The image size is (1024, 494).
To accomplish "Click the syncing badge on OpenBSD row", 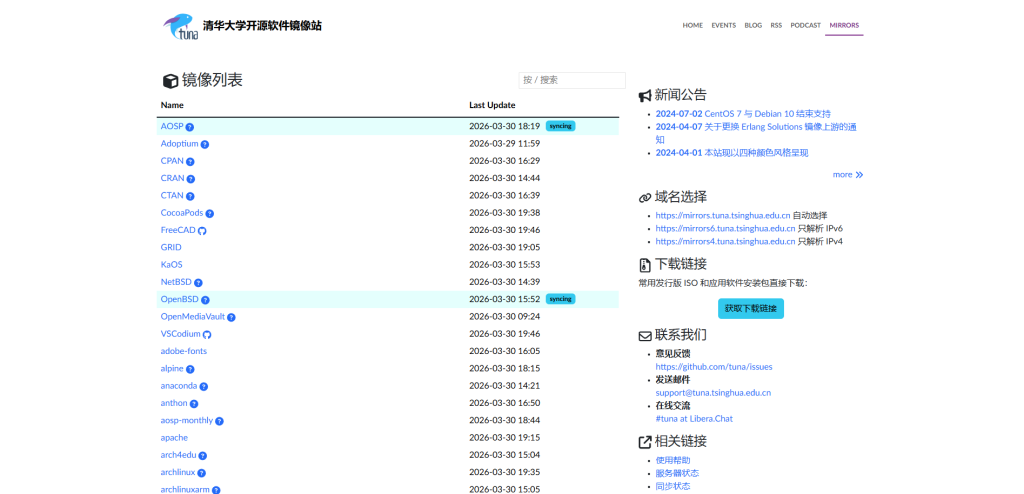I will click(560, 299).
